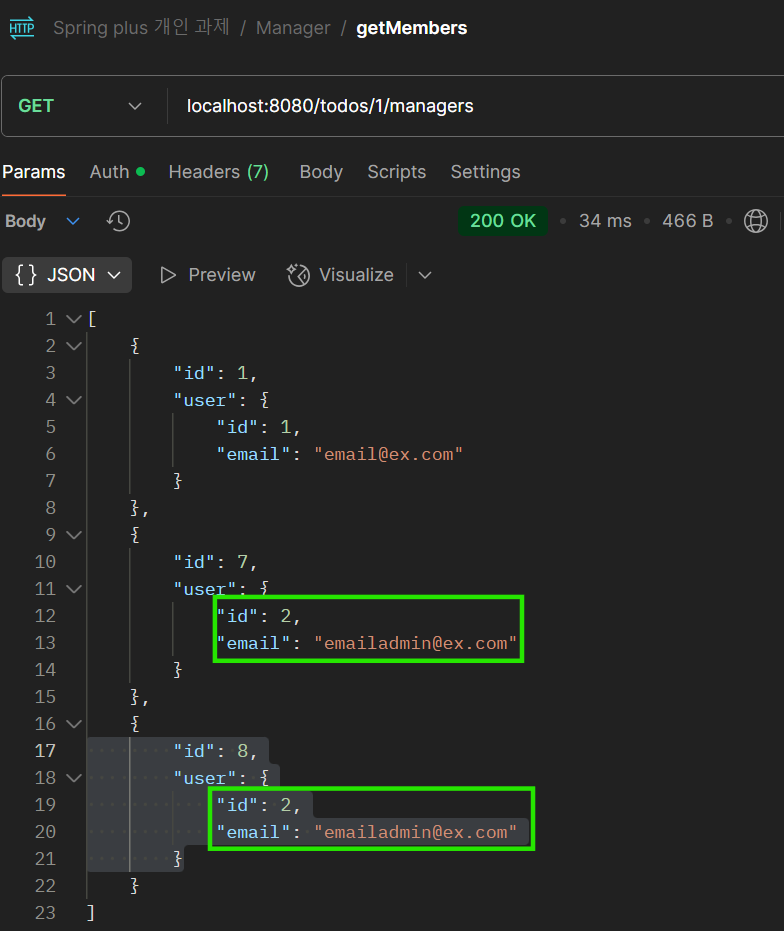Click the "id": 2 entry on line 19

tap(258, 805)
